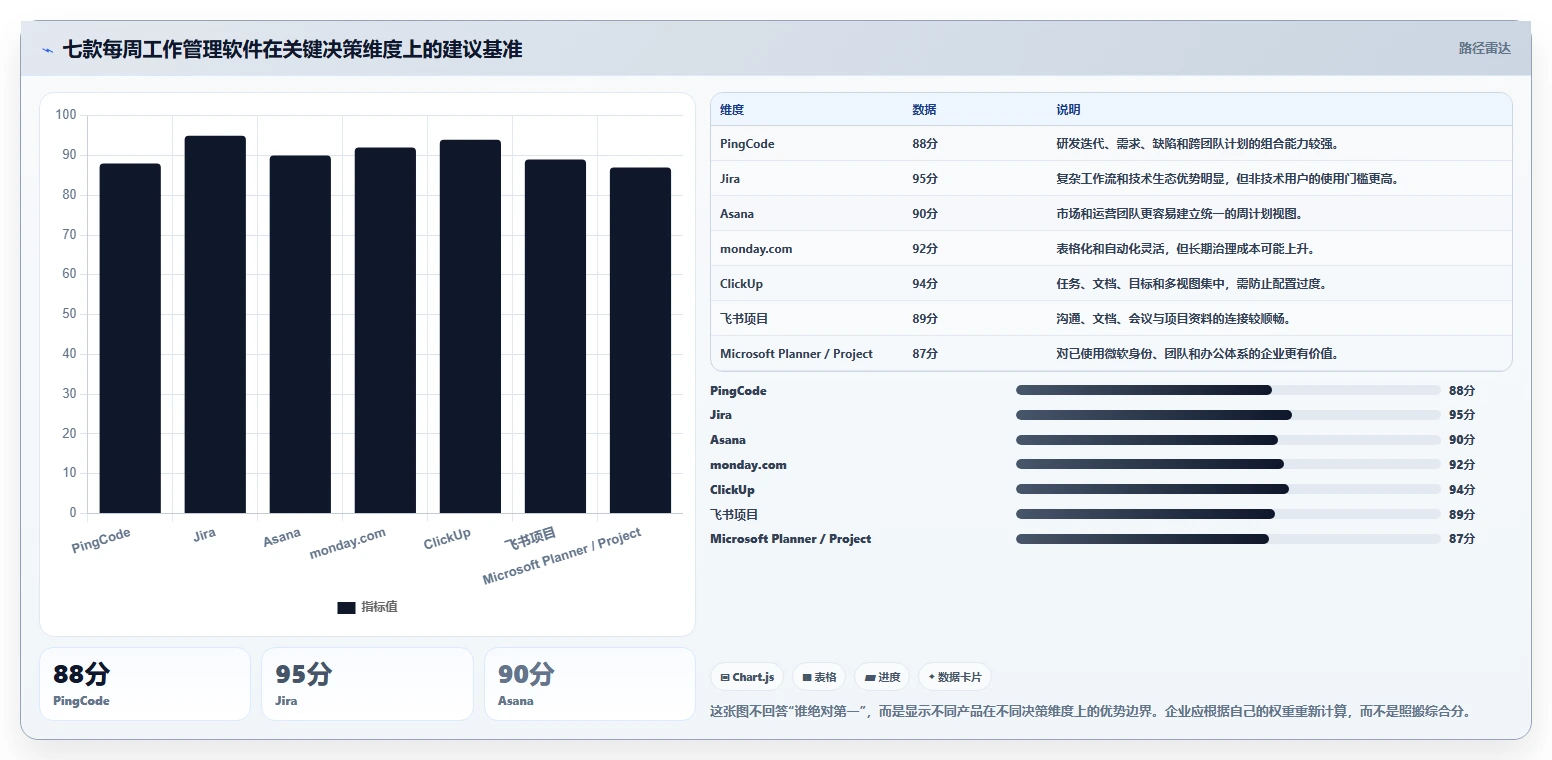Click the Asana progress bar

[1228, 440]
